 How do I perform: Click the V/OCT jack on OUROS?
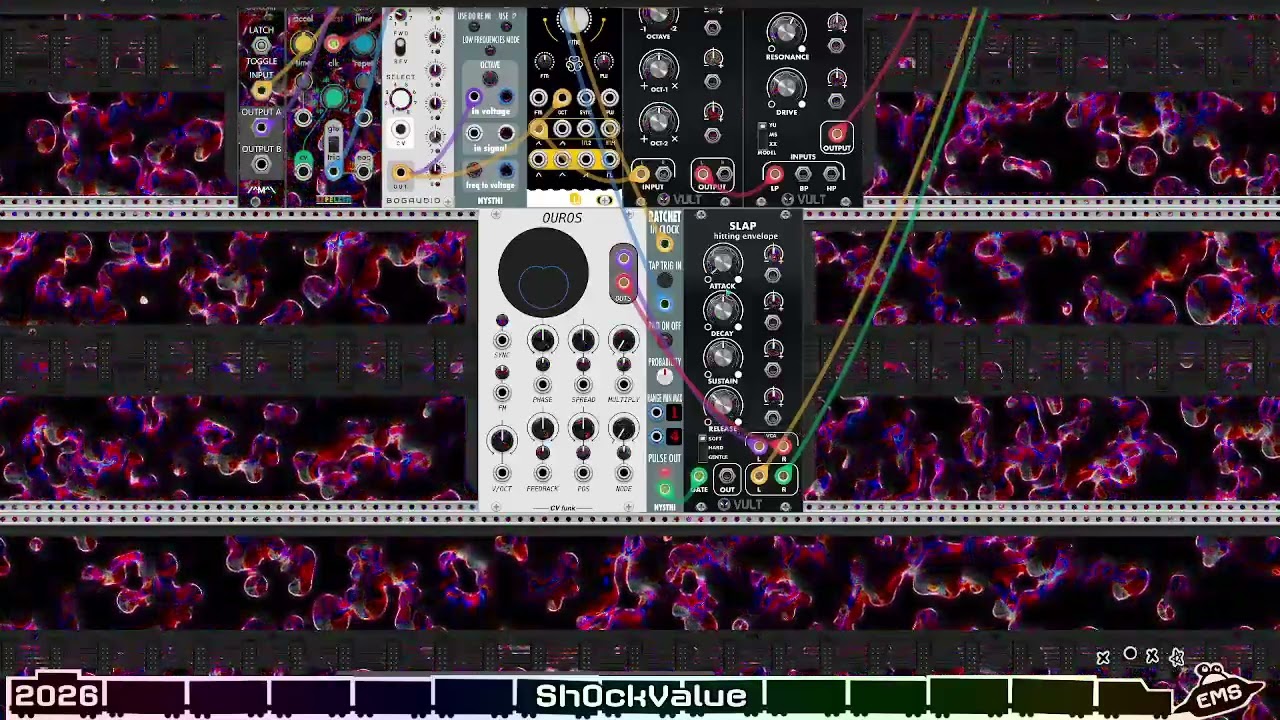502,473
